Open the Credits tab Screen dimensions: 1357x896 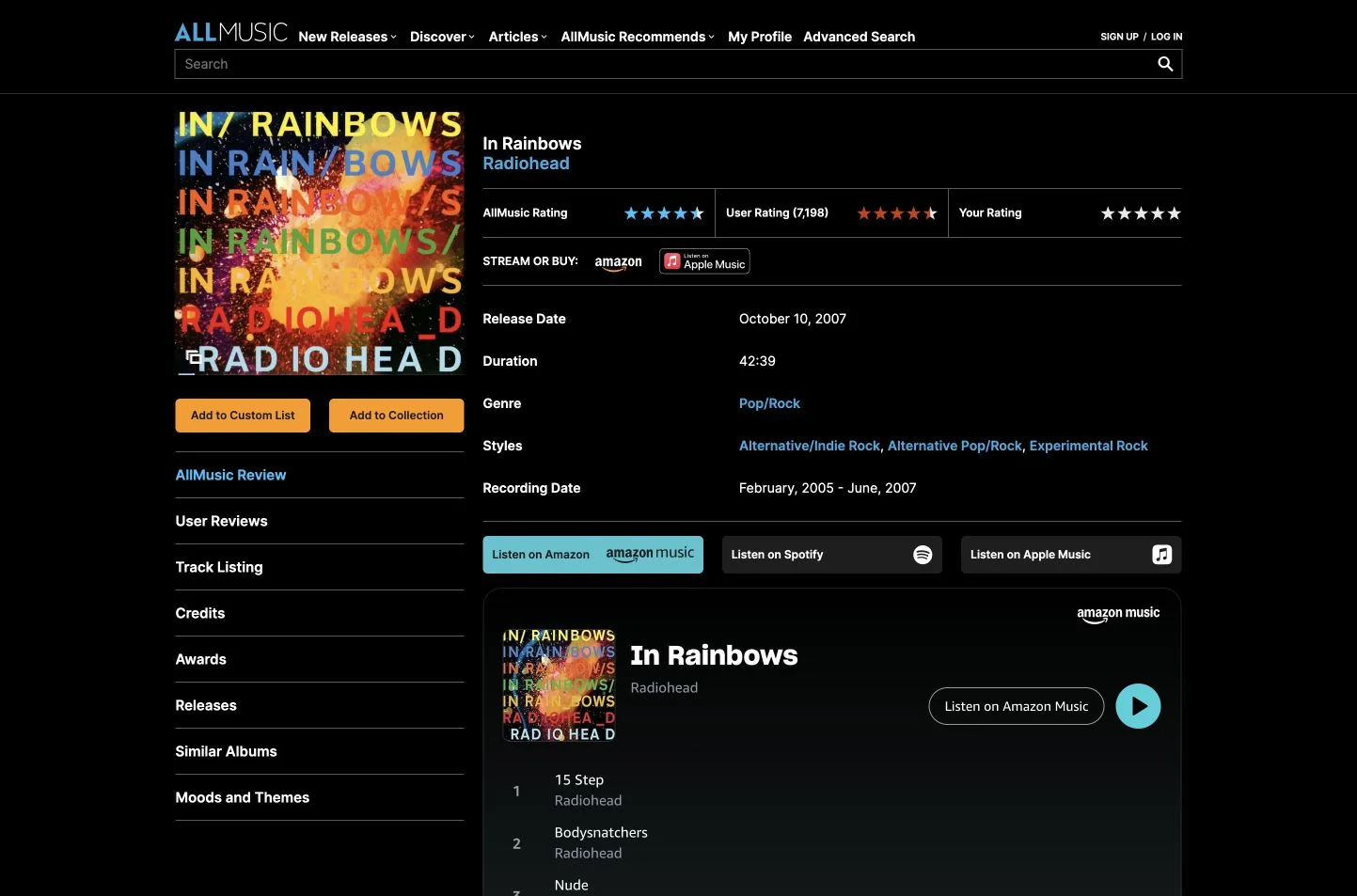pyautogui.click(x=320, y=613)
